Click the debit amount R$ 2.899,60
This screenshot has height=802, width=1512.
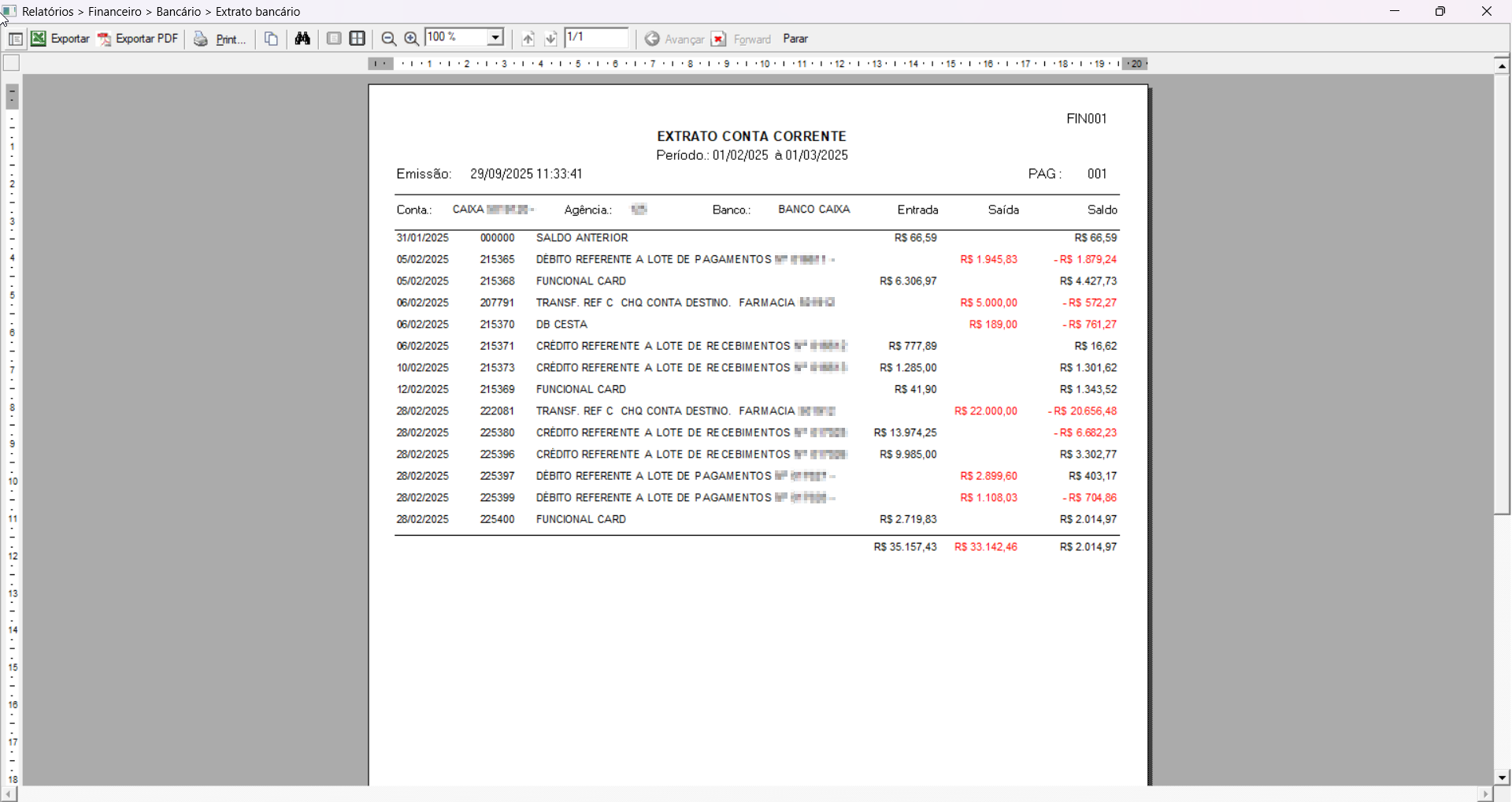(x=989, y=477)
